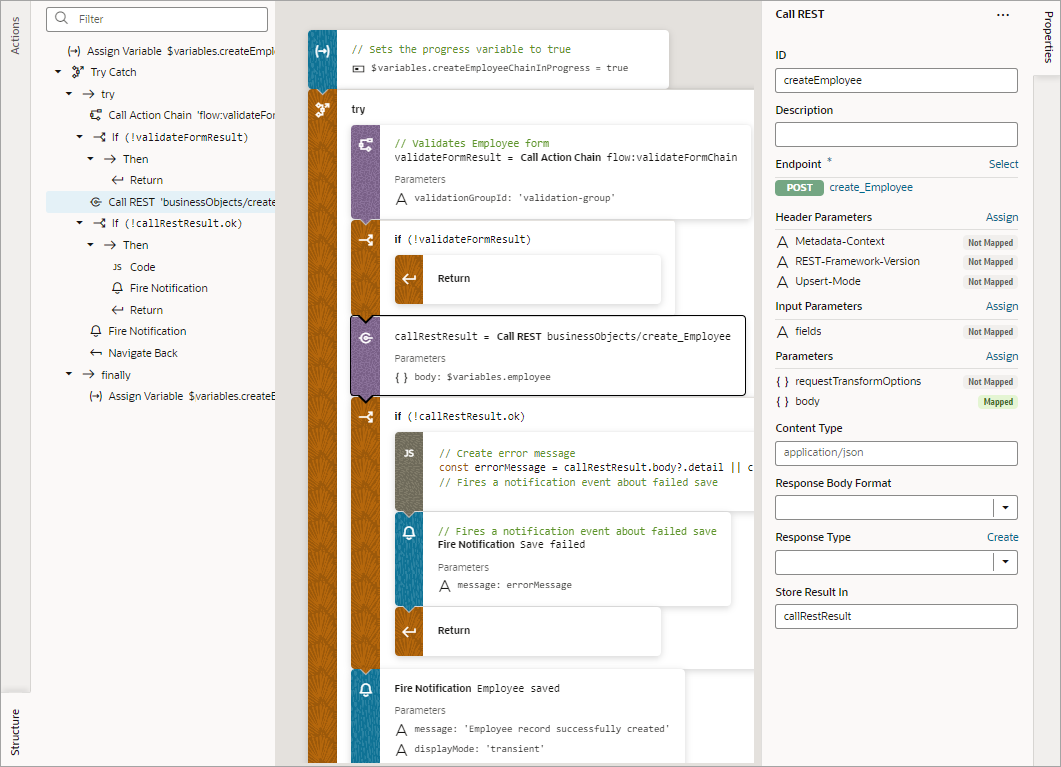1061x767 pixels.
Task: Click the blue Assign Variable block icon on canvas
Action: click(x=322, y=51)
